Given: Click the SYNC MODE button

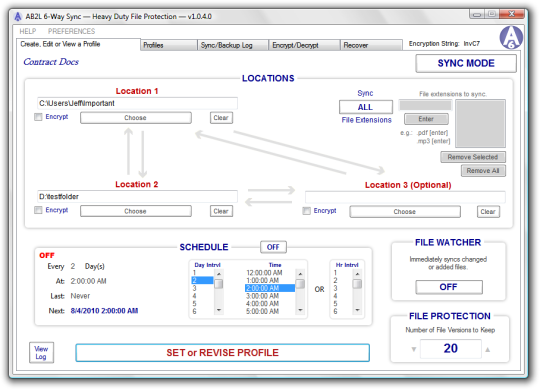Looking at the screenshot, I should pyautogui.click(x=466, y=63).
